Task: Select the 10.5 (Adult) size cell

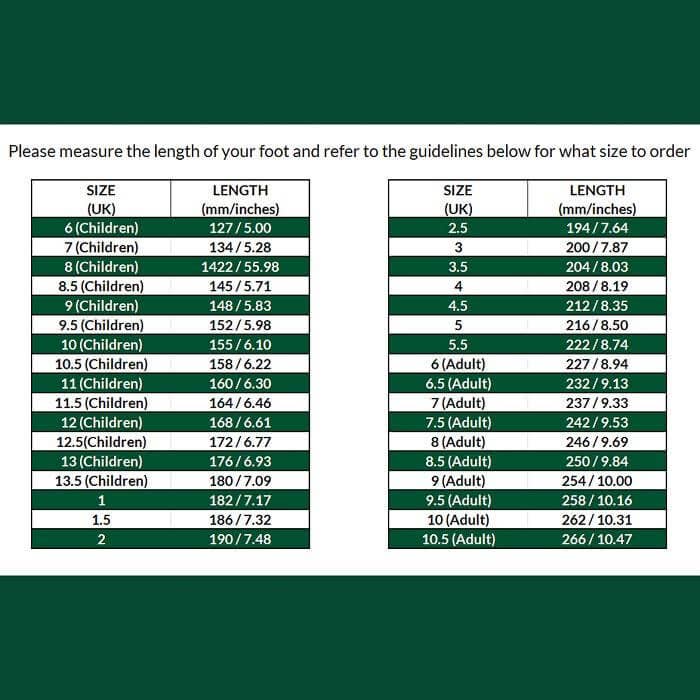Action: point(457,539)
